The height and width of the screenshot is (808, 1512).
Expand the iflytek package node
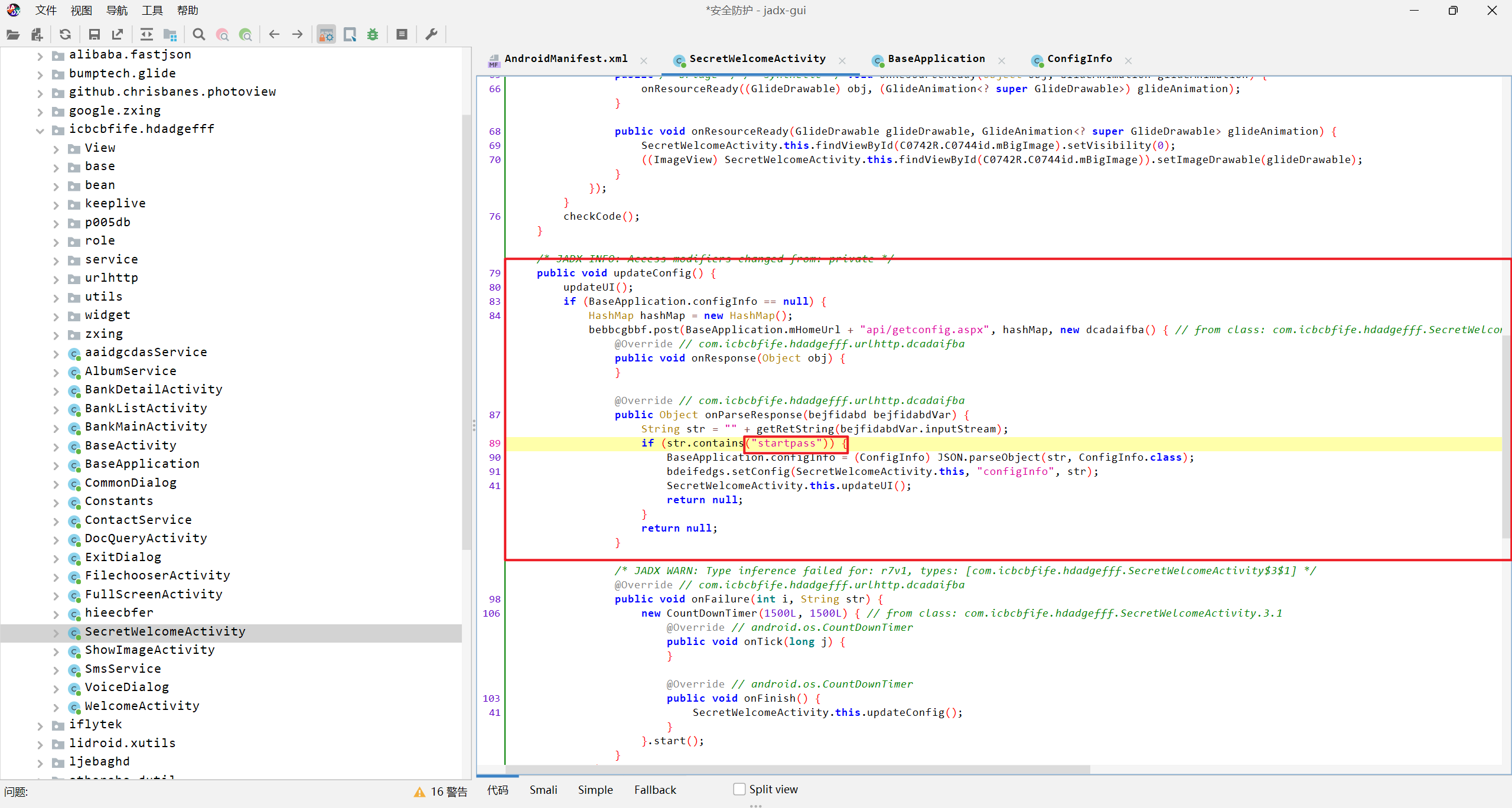[40, 725]
